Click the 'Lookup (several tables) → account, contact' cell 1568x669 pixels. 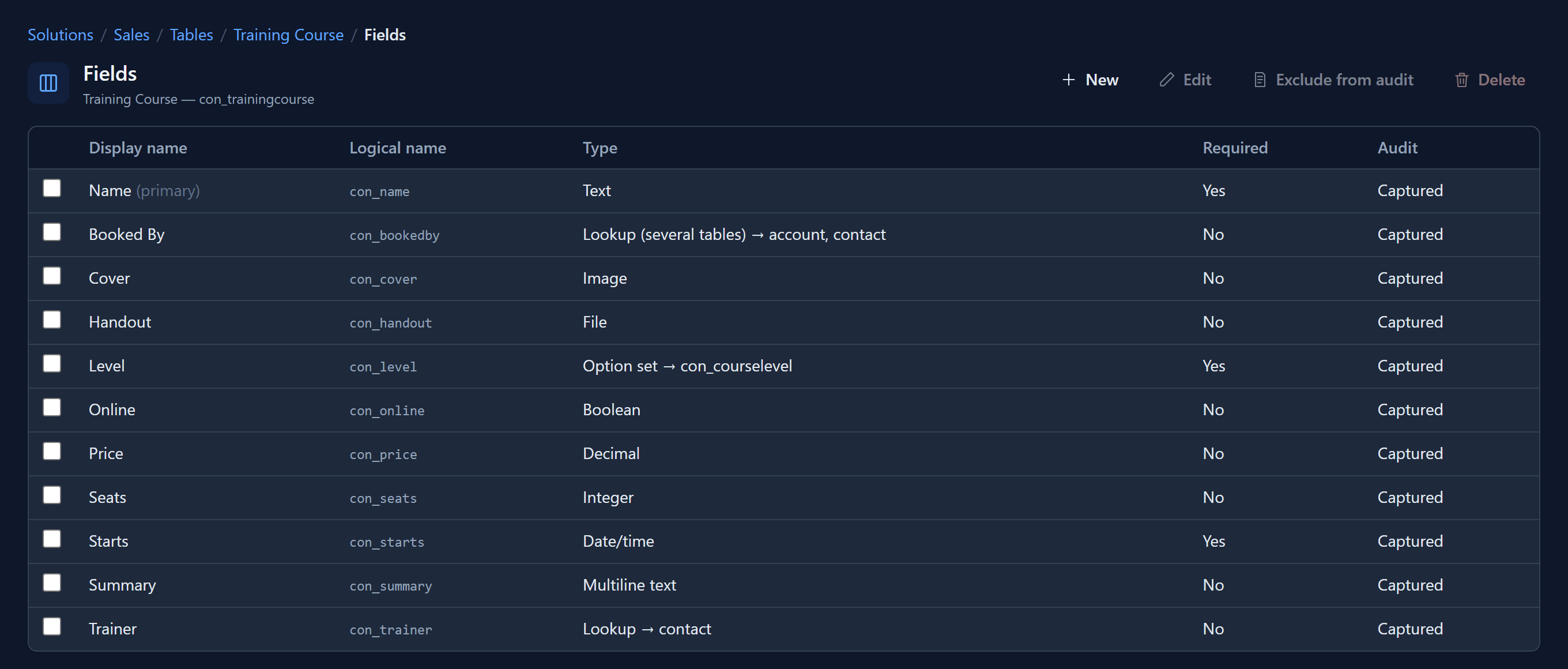click(734, 234)
